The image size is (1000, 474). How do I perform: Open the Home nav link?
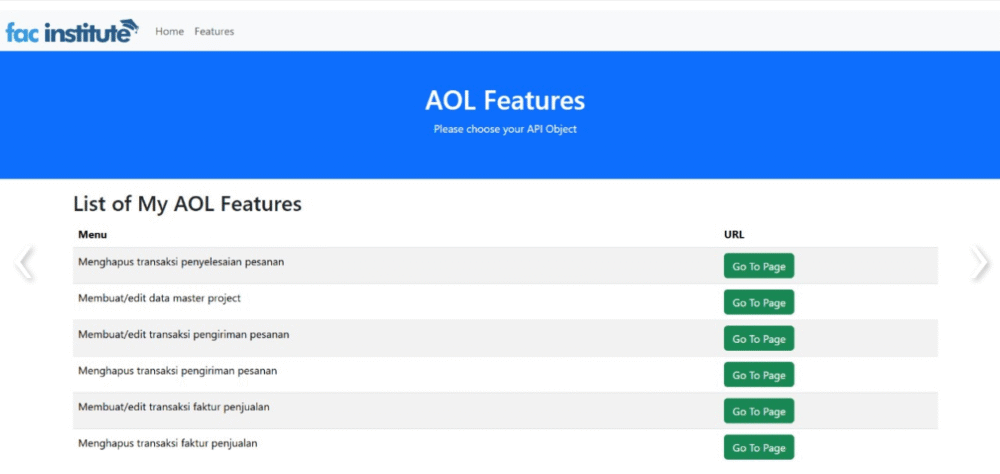170,31
